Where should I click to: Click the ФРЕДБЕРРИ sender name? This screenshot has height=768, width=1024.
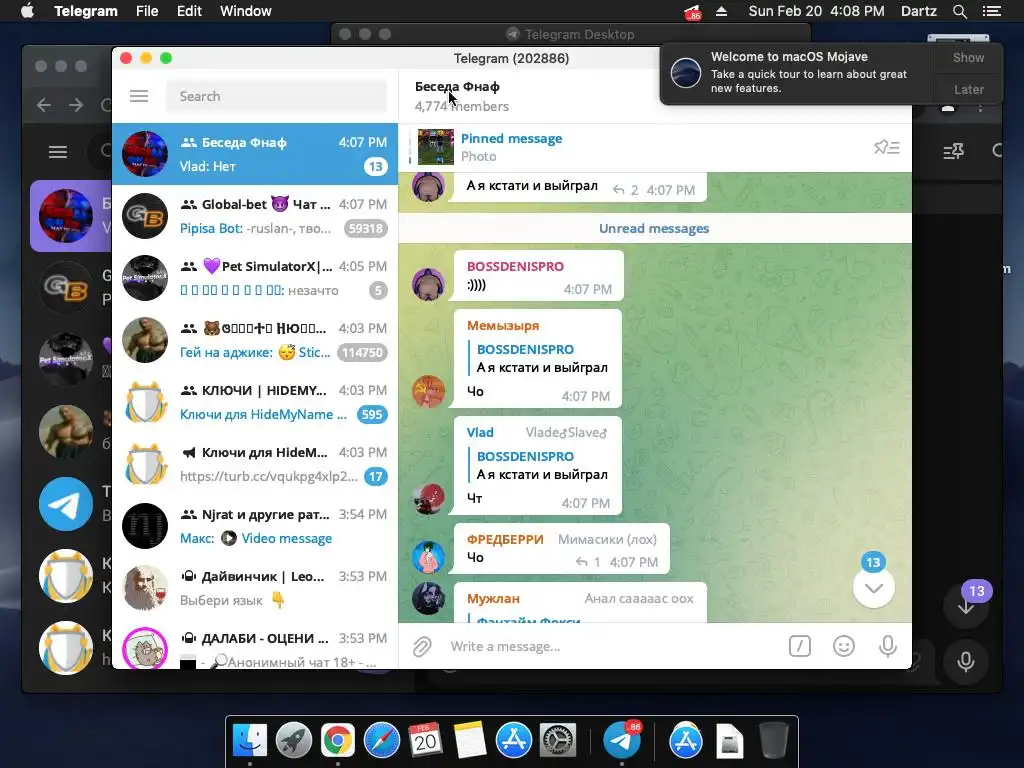pos(505,539)
